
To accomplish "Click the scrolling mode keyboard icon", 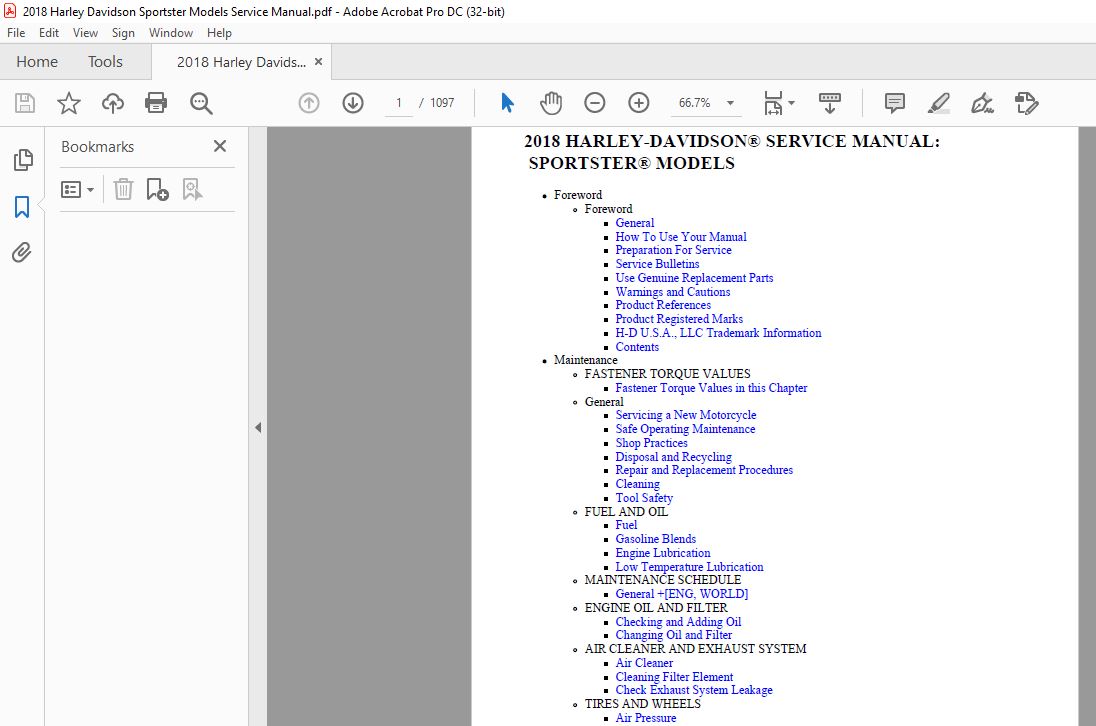I will [x=830, y=103].
